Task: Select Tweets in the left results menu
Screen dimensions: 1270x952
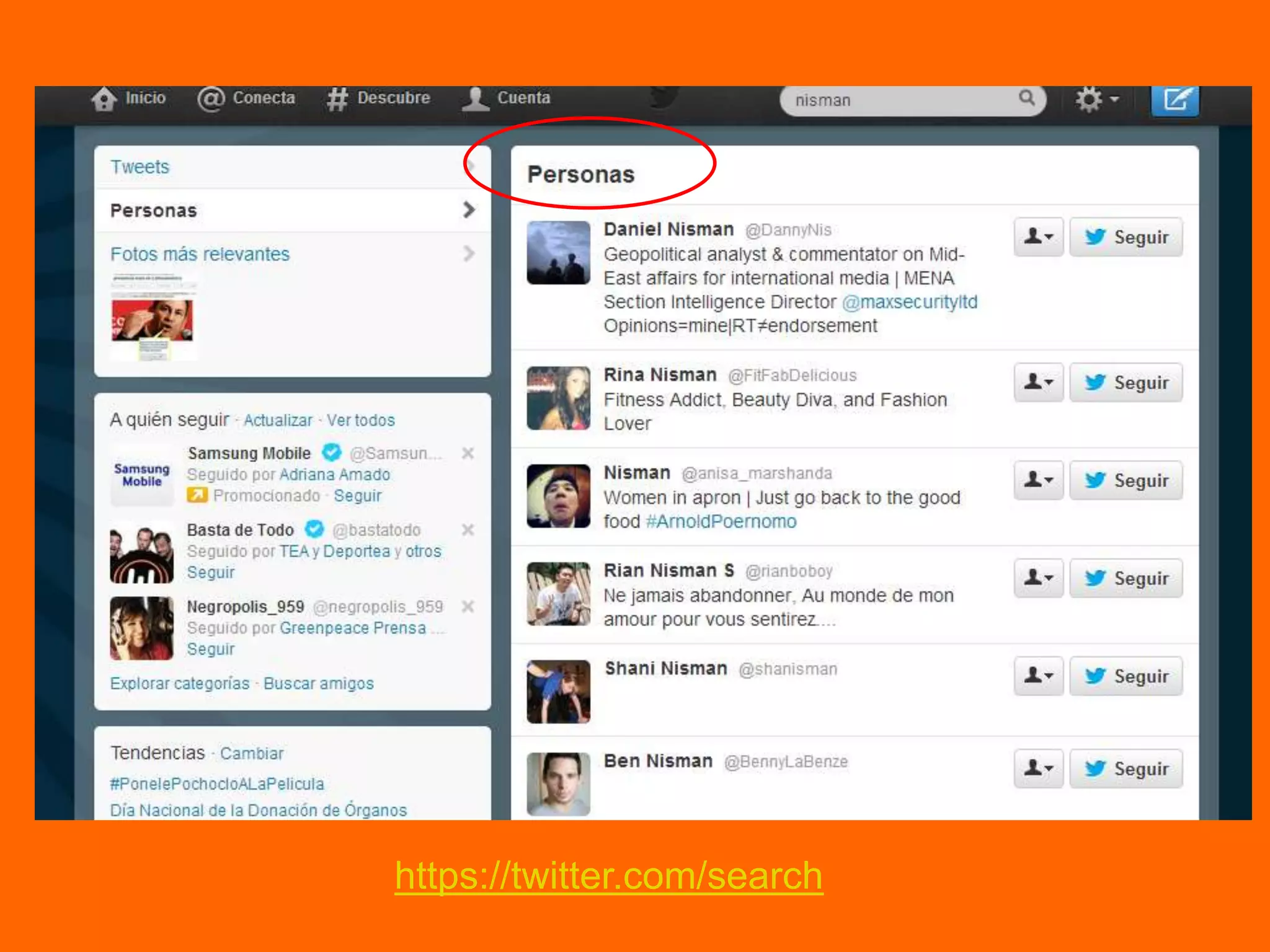Action: (x=292, y=167)
